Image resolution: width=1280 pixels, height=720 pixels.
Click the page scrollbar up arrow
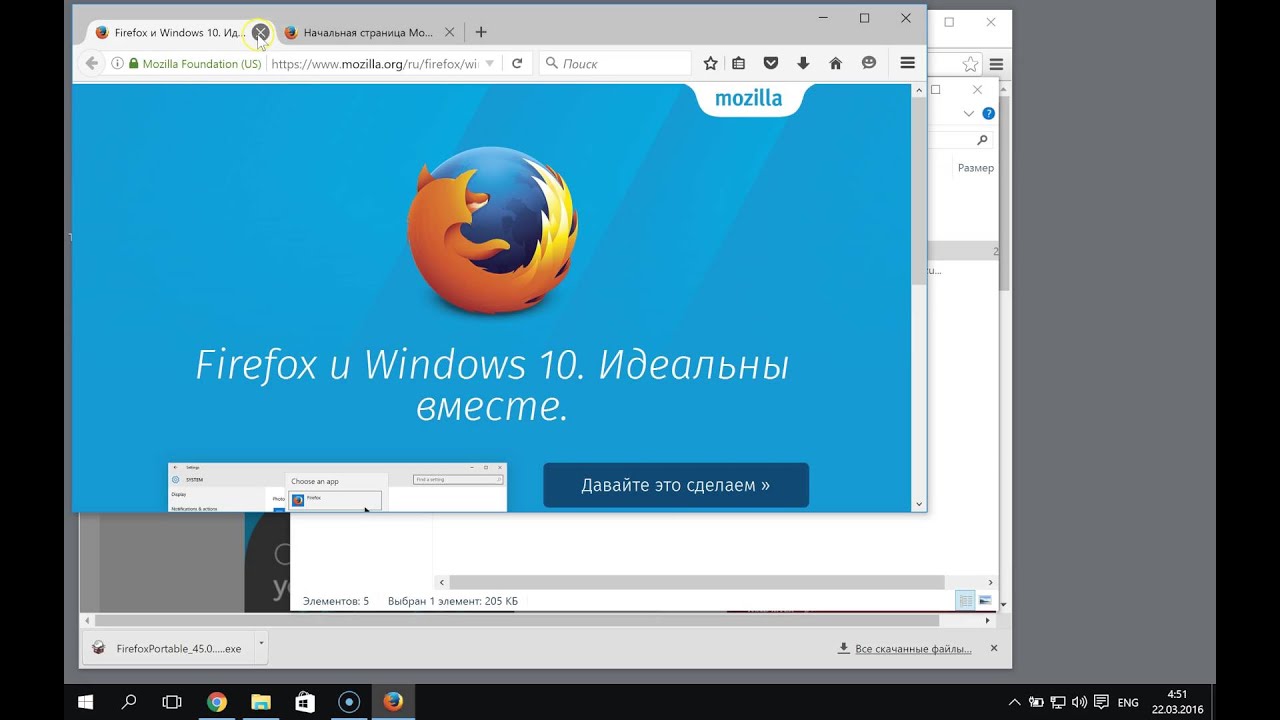[x=919, y=90]
